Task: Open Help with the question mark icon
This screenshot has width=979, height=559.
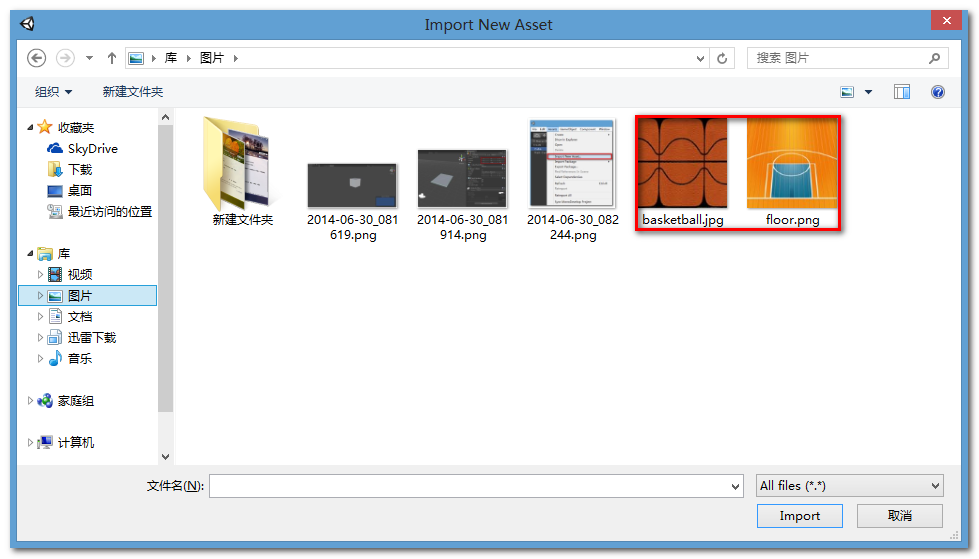Action: [x=938, y=92]
